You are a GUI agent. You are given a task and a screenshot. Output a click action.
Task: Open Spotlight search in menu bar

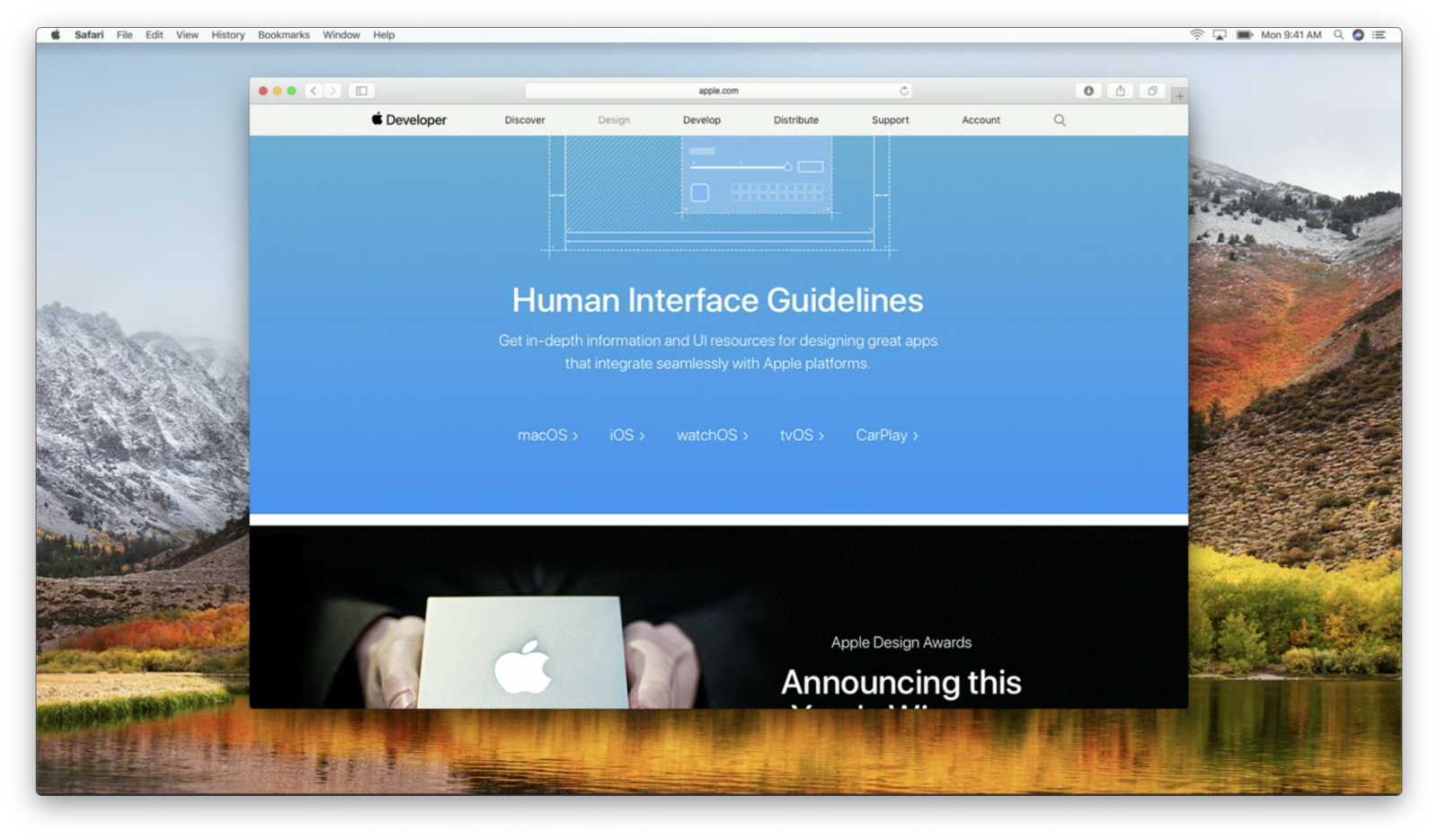click(1338, 35)
